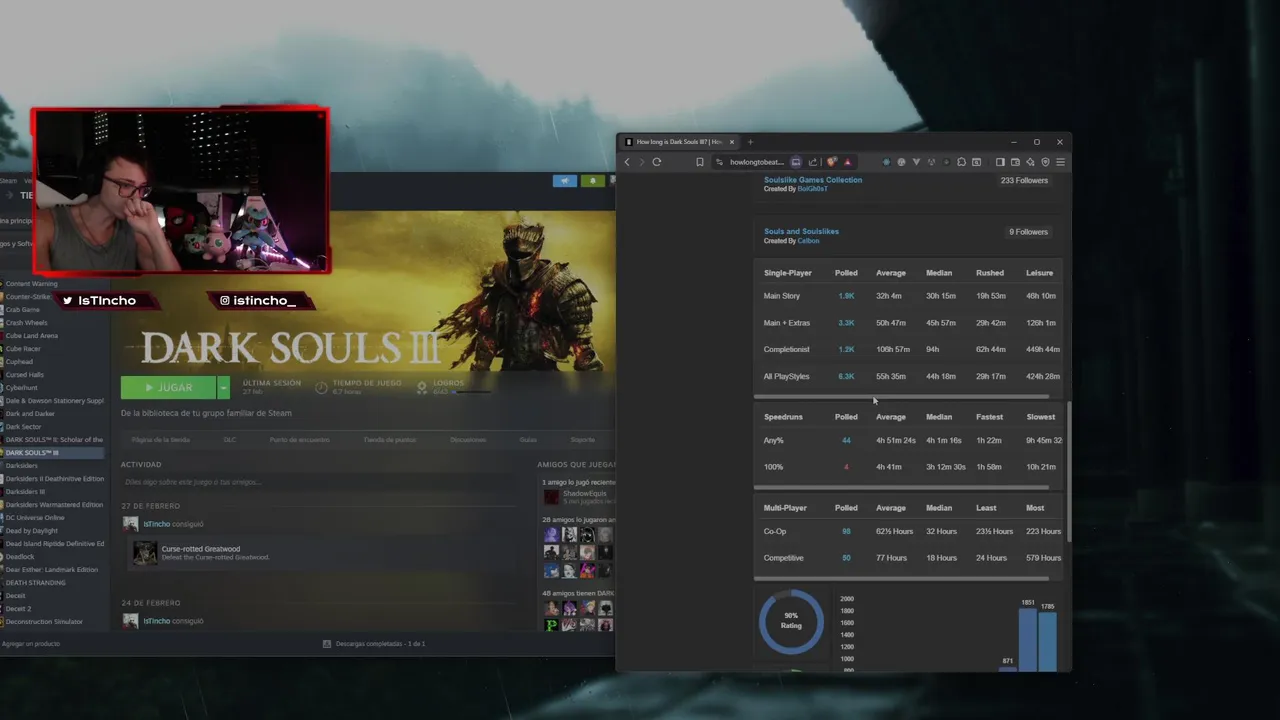1280x720 pixels.
Task: Select the How long is Dark Souls III tab
Action: (679, 142)
